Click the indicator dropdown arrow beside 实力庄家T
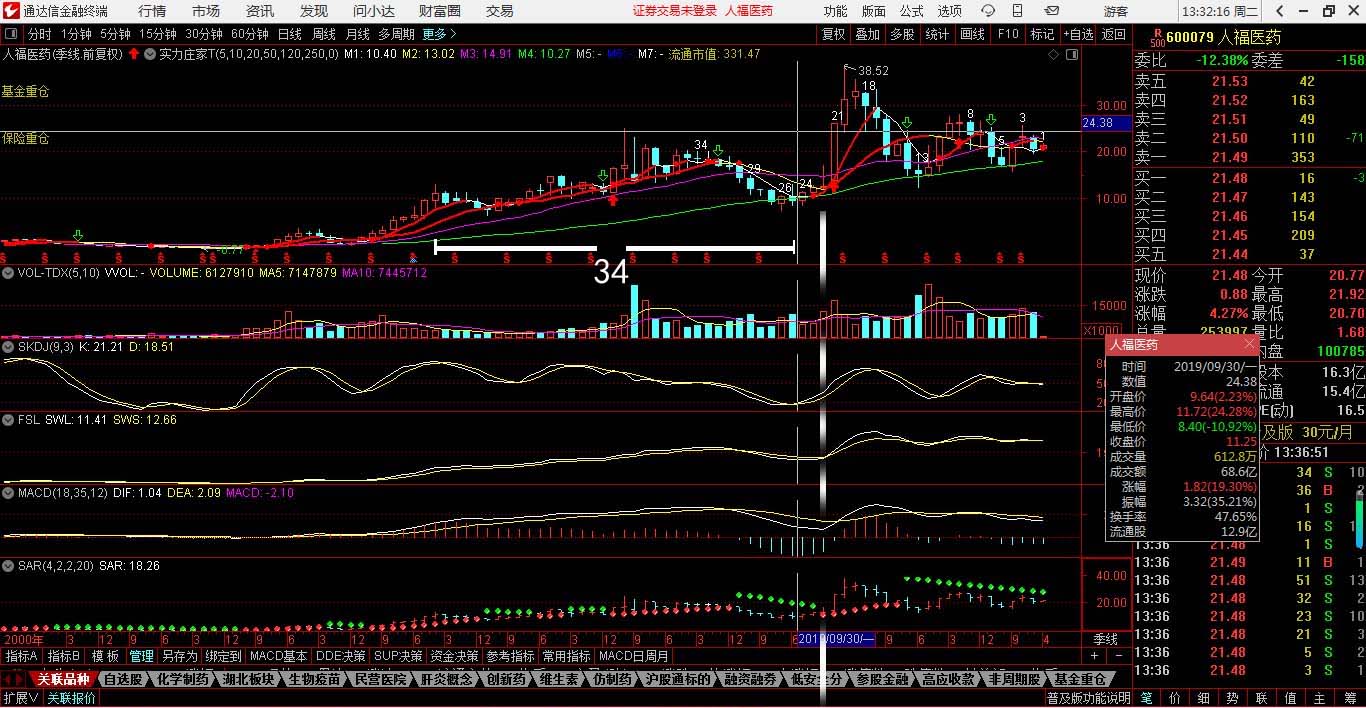This screenshot has width=1366, height=708. pyautogui.click(x=150, y=54)
